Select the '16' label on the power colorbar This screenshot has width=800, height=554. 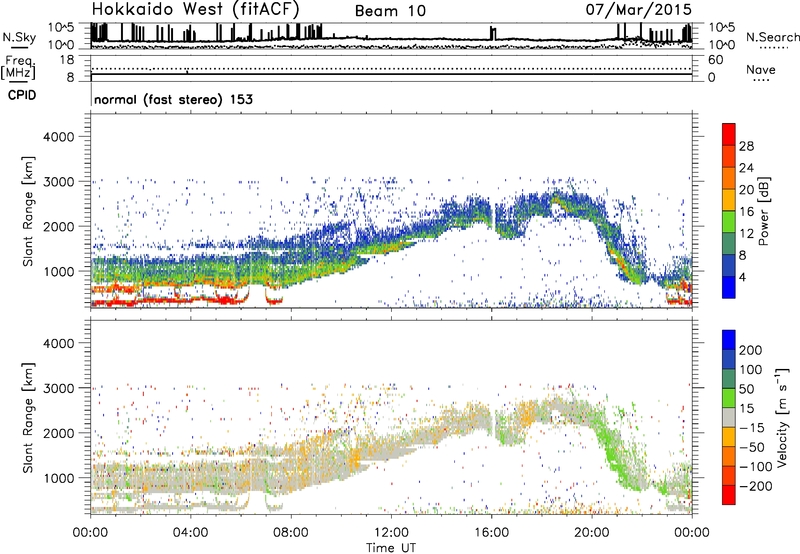[x=746, y=212]
